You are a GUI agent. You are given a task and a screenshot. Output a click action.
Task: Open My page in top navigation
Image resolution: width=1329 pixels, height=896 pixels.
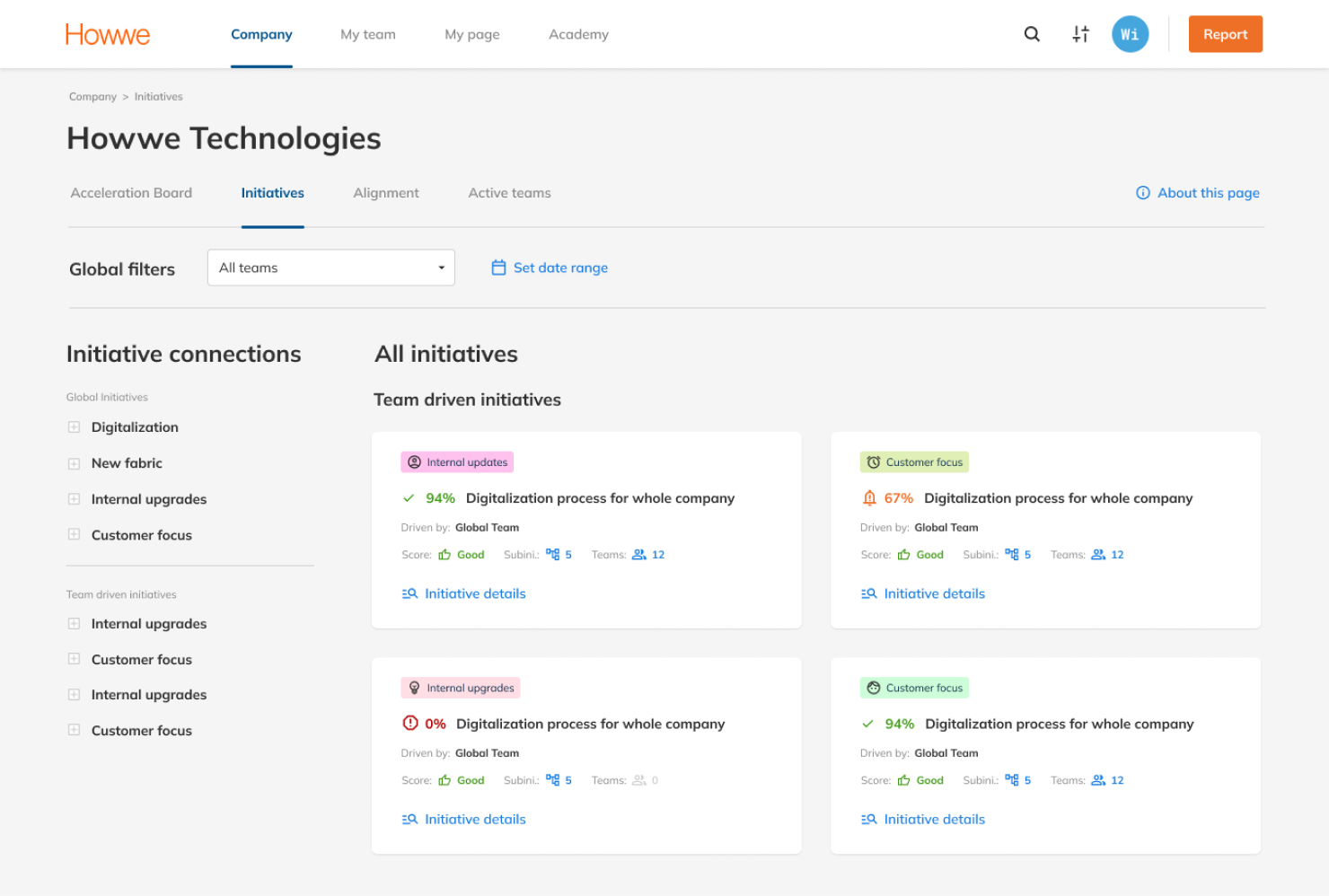click(472, 34)
